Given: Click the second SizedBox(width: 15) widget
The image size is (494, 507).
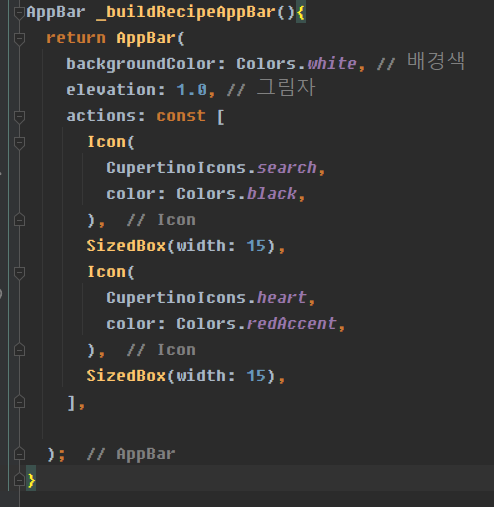Looking at the screenshot, I should tap(181, 376).
